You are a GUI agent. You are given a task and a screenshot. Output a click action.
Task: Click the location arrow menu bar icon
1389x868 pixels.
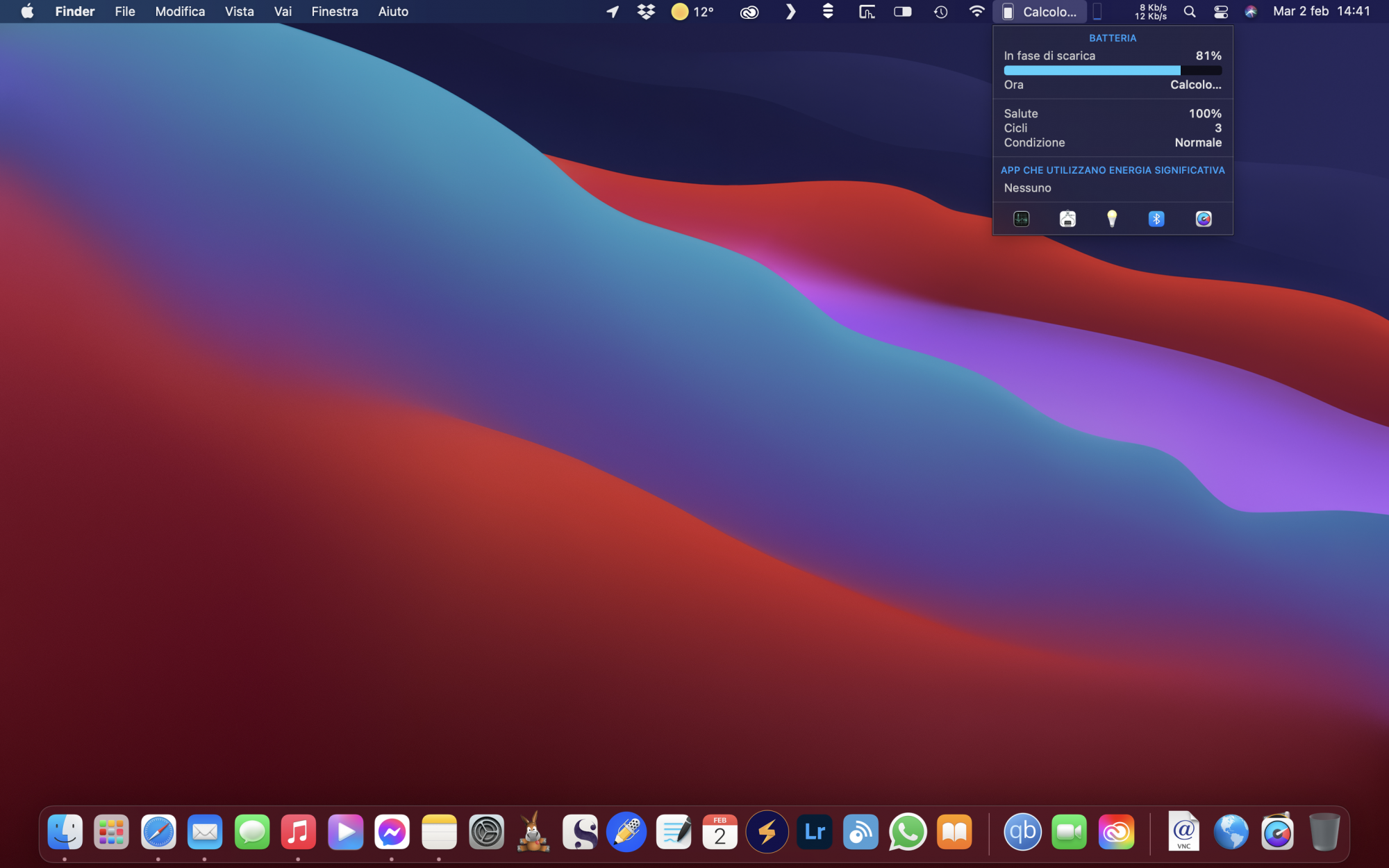coord(613,12)
